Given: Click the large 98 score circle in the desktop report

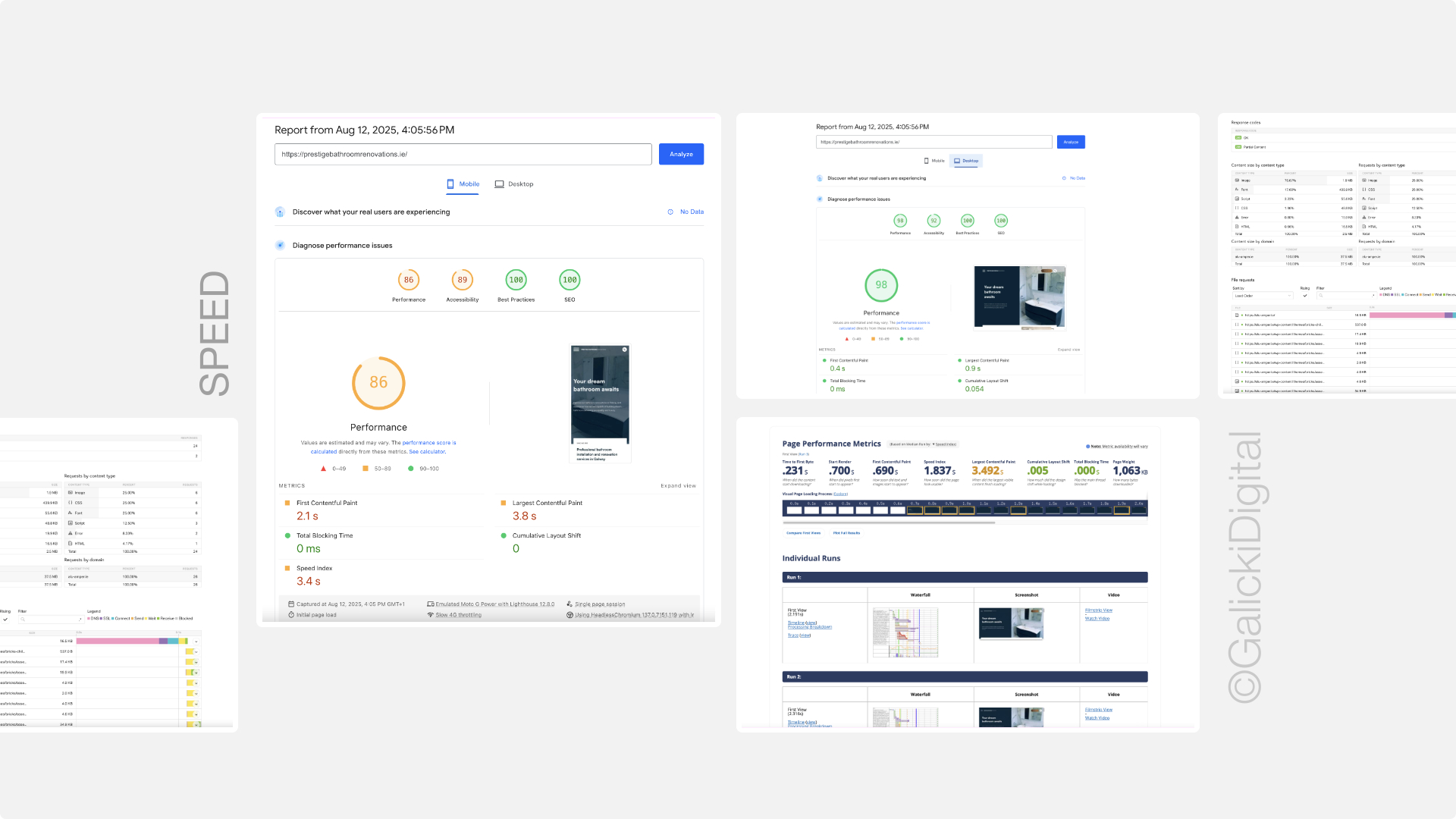Looking at the screenshot, I should (881, 285).
